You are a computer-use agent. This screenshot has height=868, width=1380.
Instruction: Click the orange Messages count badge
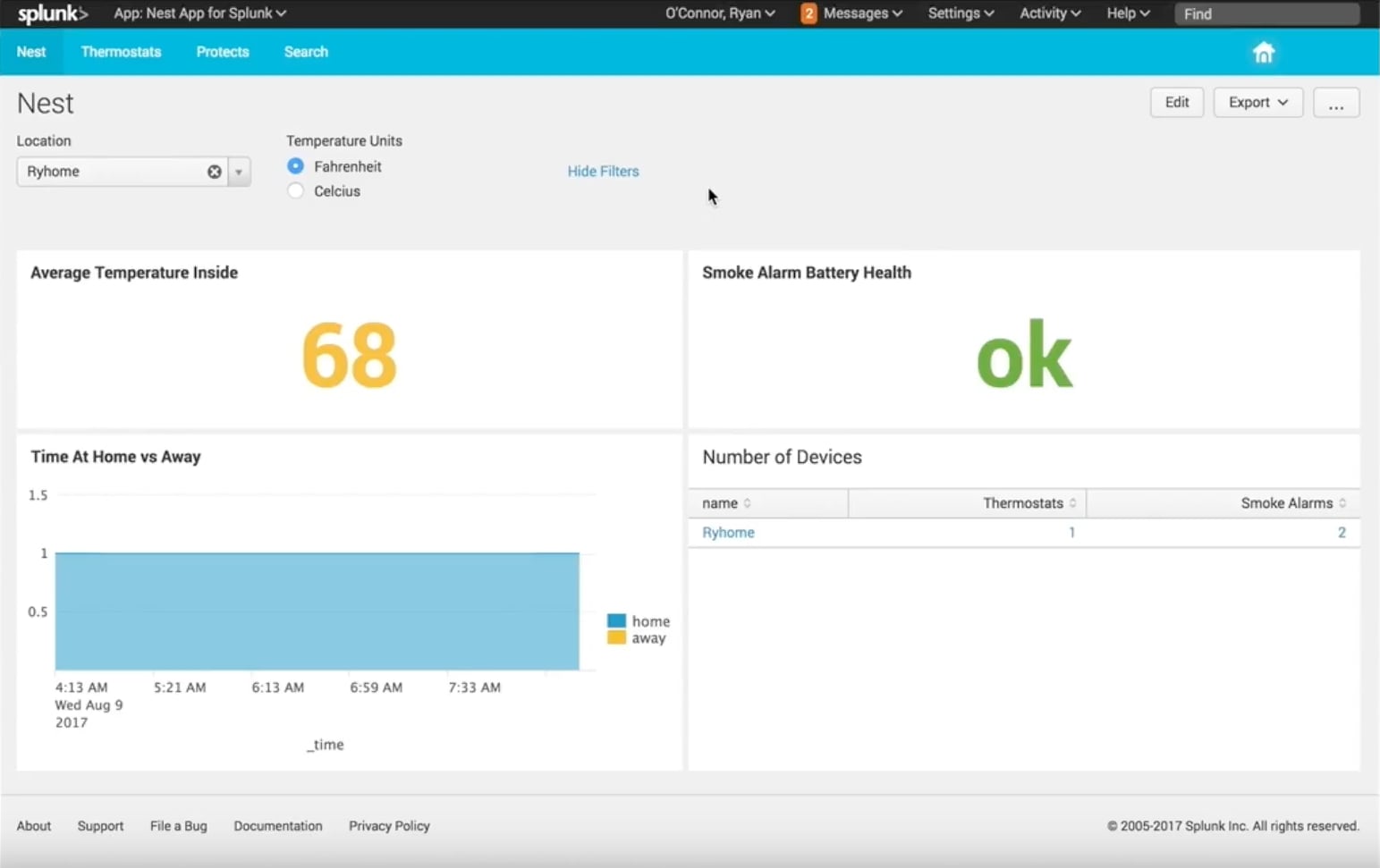tap(809, 13)
